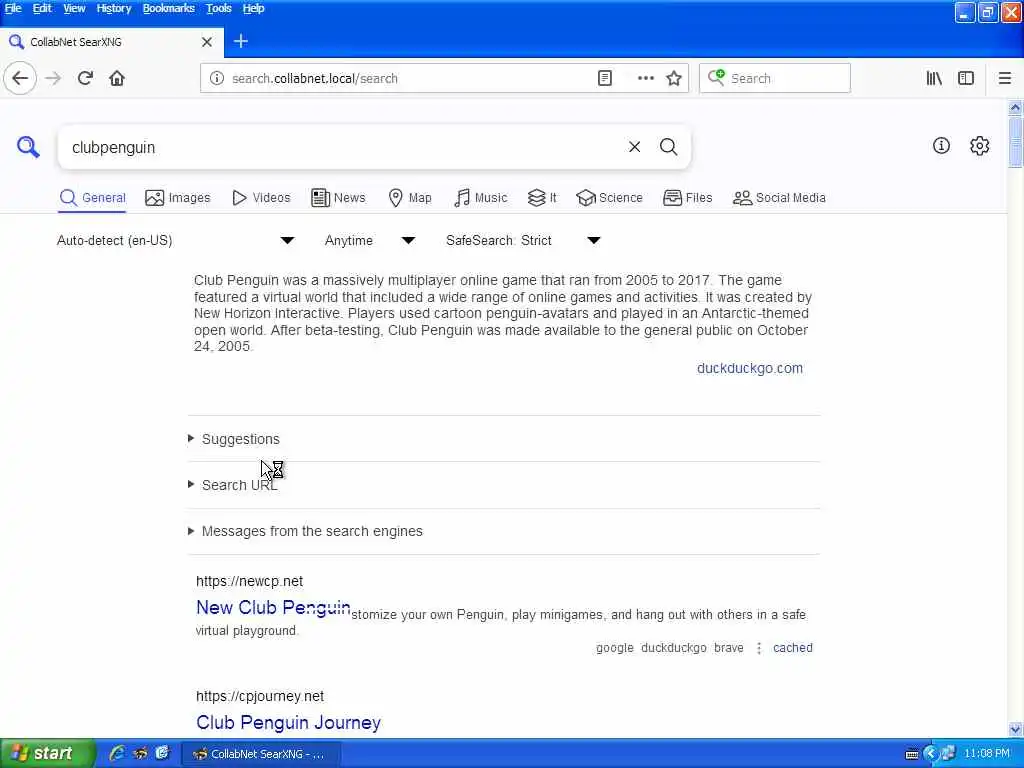
Task: Switch to the Files category
Action: pos(688,198)
